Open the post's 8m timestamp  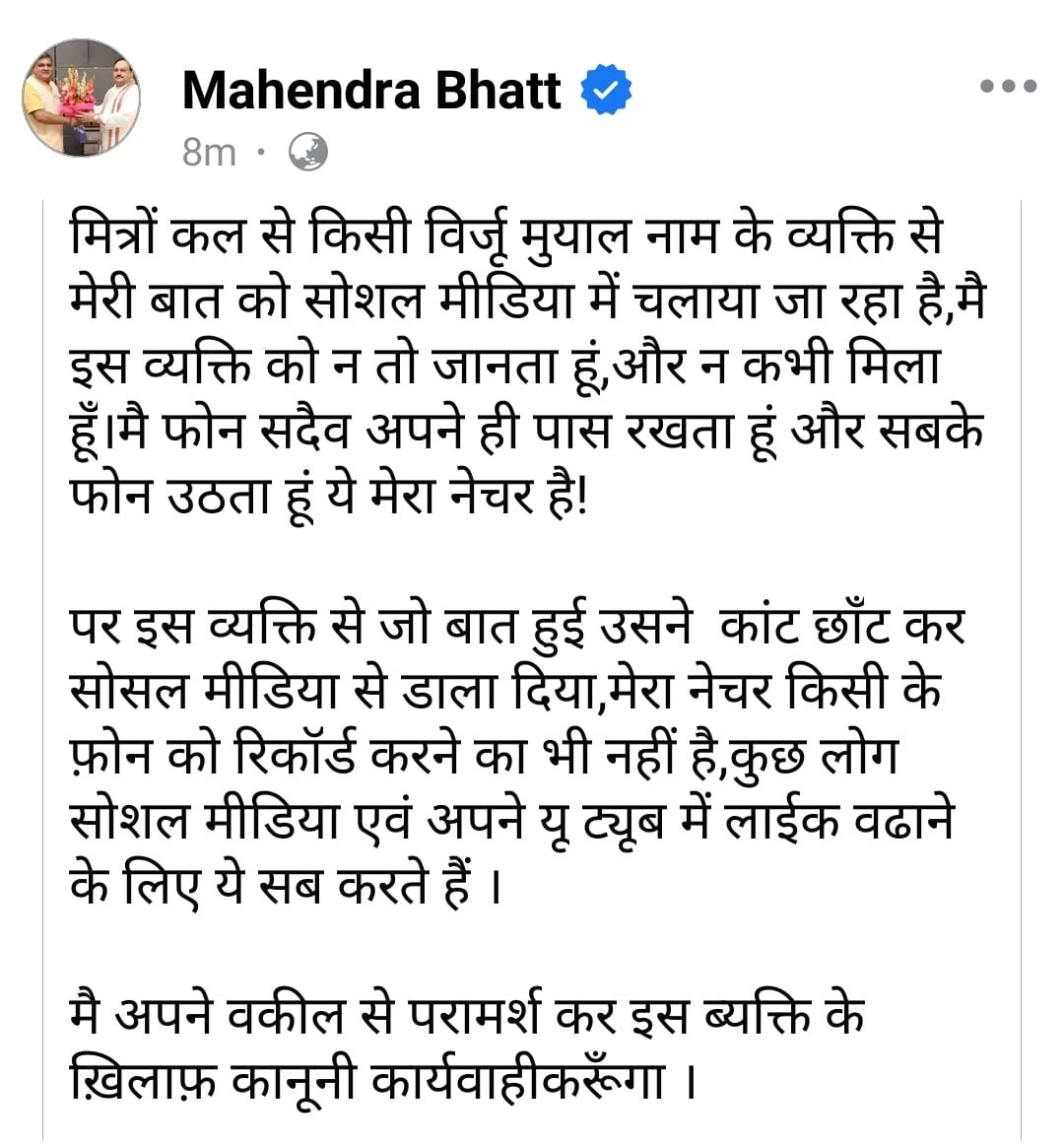click(209, 153)
